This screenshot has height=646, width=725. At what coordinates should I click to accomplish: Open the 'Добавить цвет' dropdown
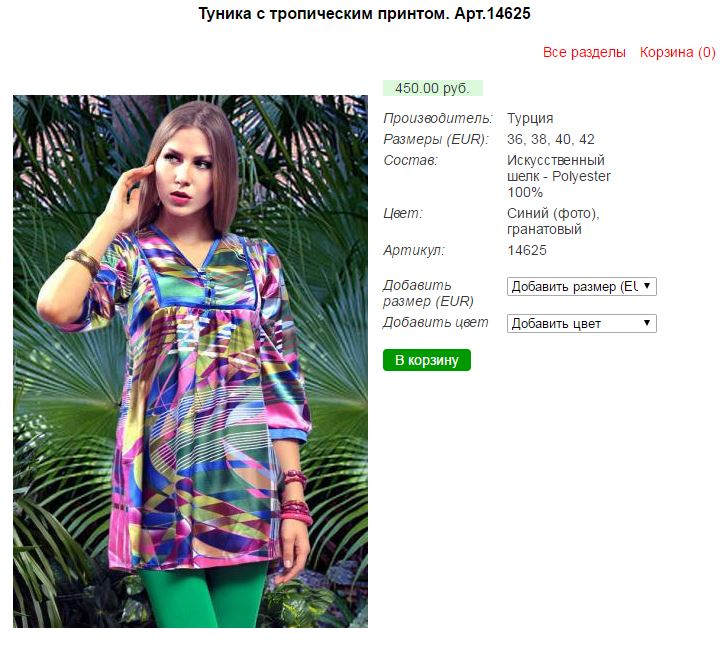pyautogui.click(x=581, y=323)
